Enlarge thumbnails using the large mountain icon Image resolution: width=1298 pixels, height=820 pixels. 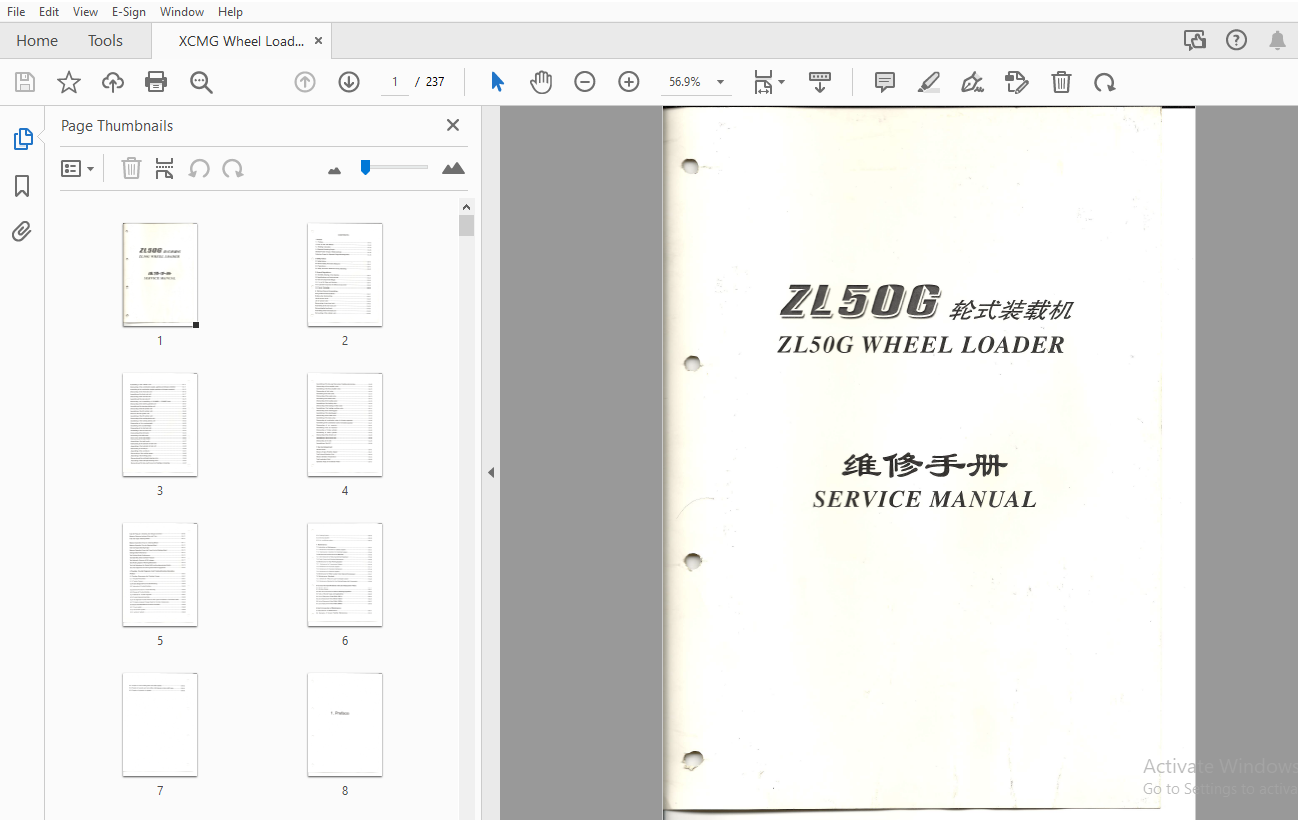pos(453,168)
